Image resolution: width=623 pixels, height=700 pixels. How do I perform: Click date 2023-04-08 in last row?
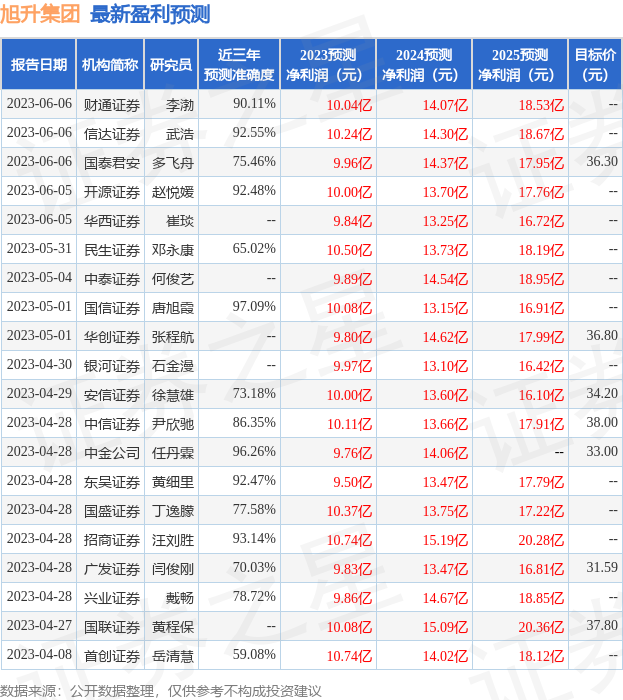coord(39,655)
